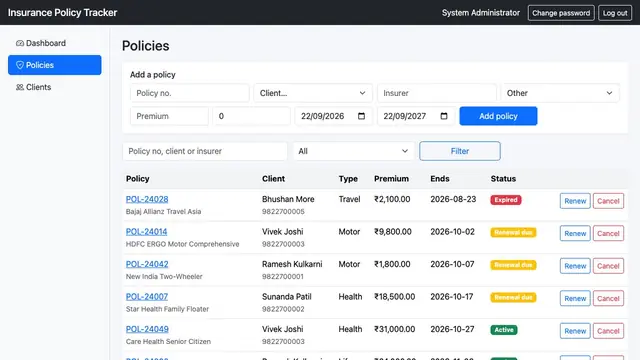Screen dimensions: 640x360
Task: Select Policies in the sidebar
Action: coord(54,65)
